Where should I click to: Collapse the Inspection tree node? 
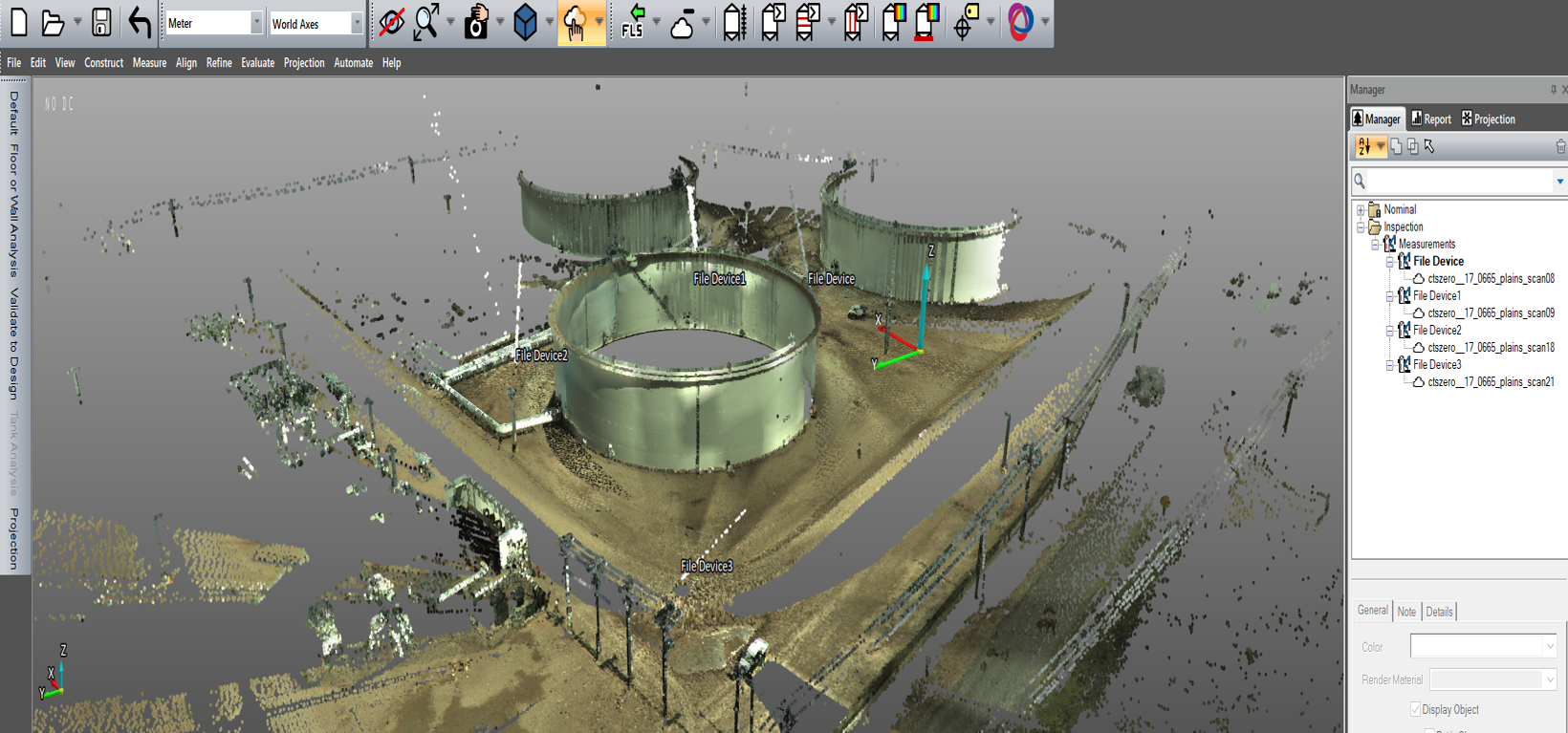(1361, 226)
